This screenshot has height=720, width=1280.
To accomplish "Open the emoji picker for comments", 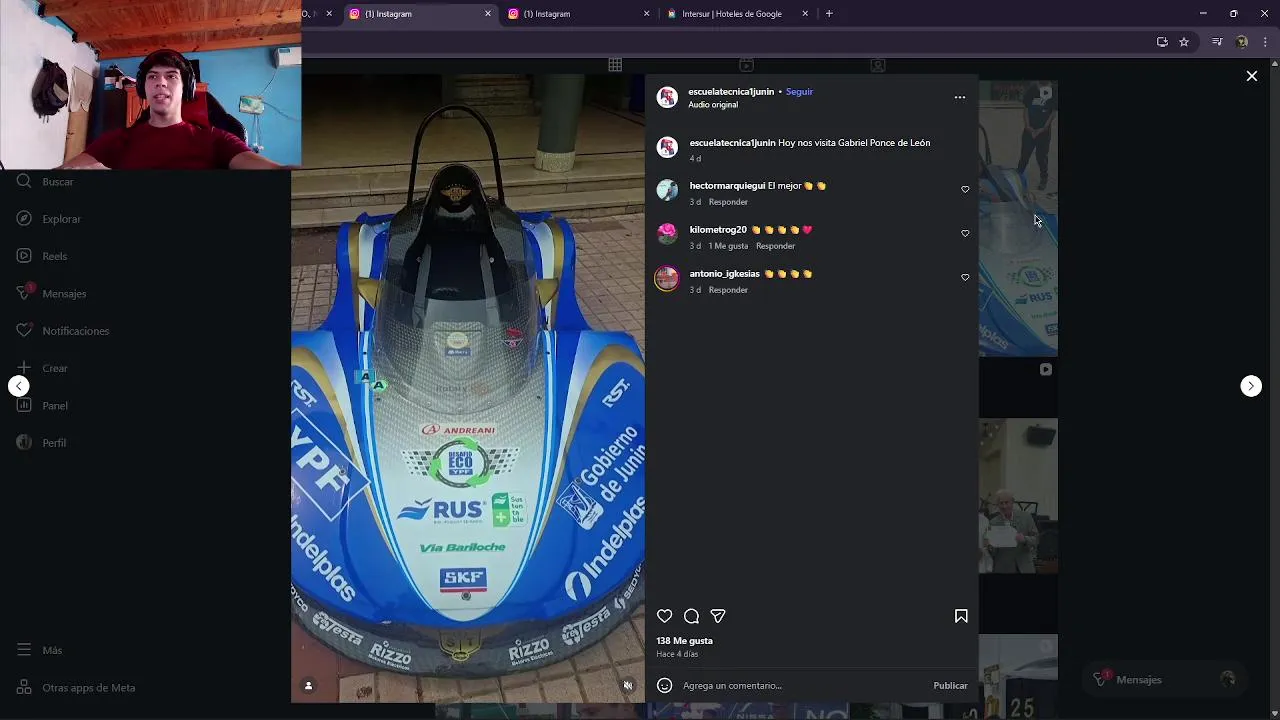I will pos(664,686).
